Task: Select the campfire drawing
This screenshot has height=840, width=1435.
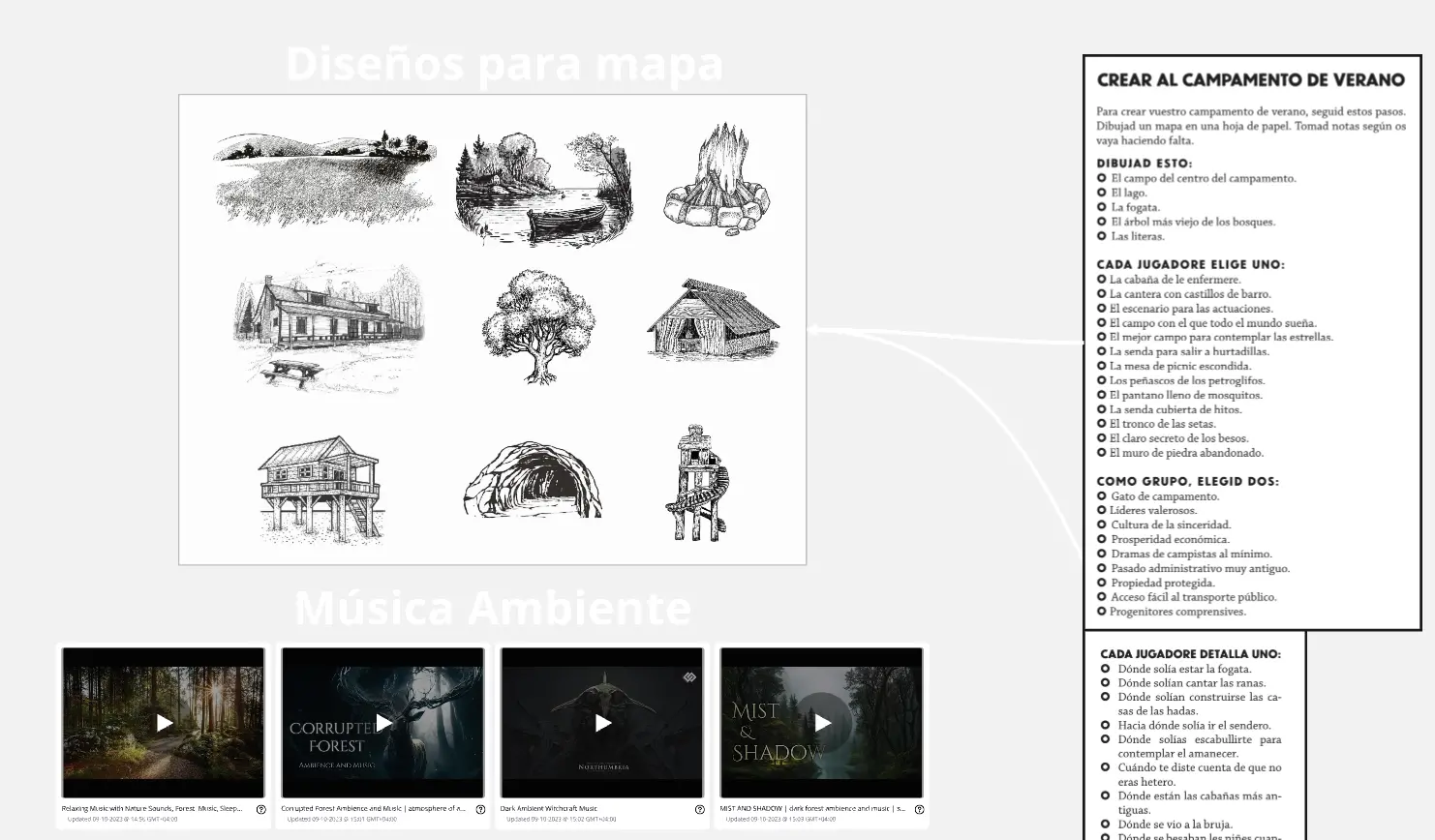Action: 717,181
